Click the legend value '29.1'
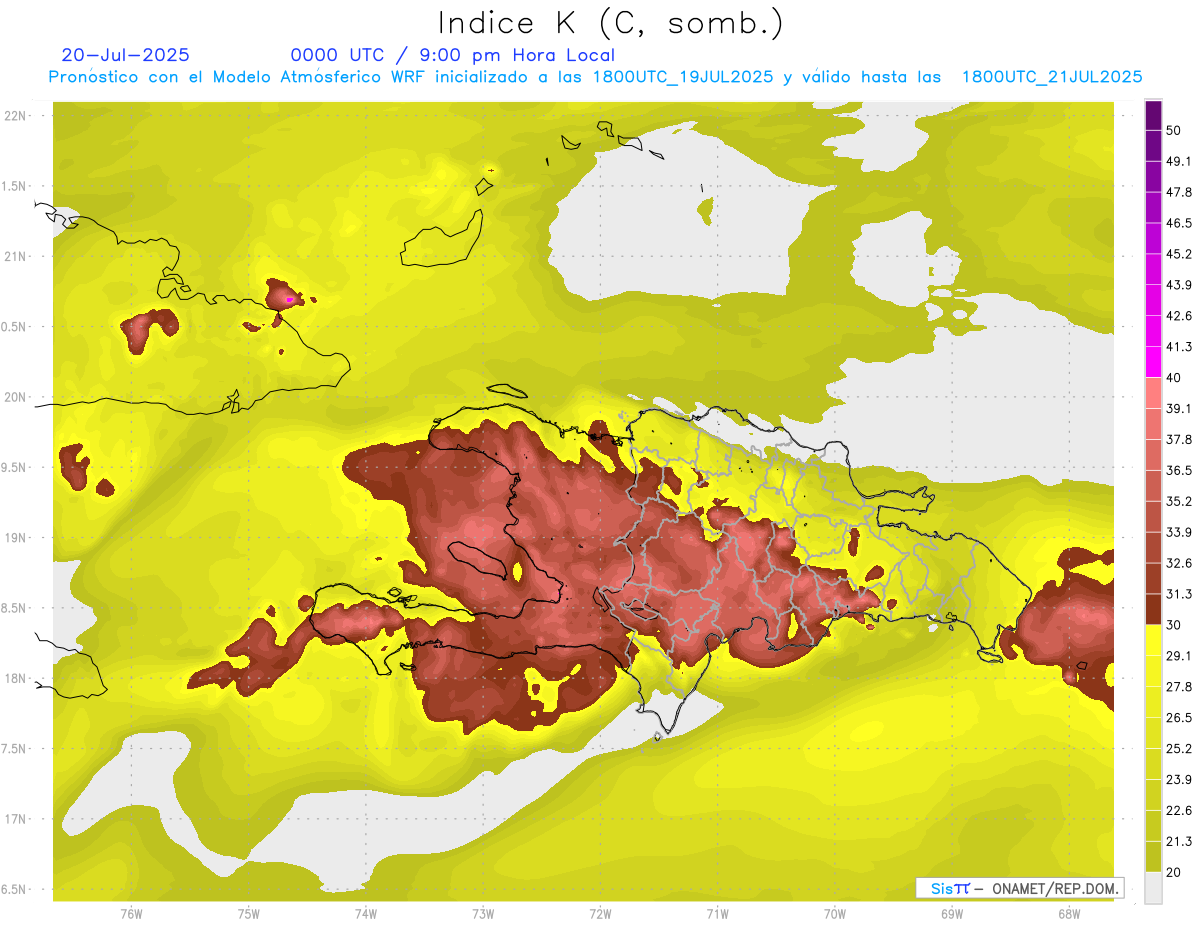 coord(1179,656)
